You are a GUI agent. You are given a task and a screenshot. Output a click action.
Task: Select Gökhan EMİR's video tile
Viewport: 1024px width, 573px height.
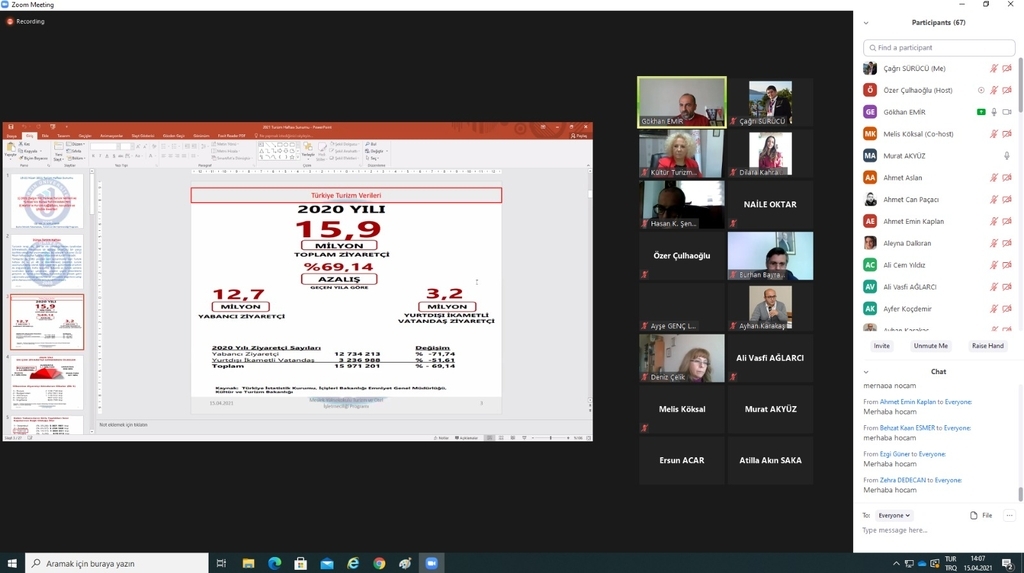[682, 101]
